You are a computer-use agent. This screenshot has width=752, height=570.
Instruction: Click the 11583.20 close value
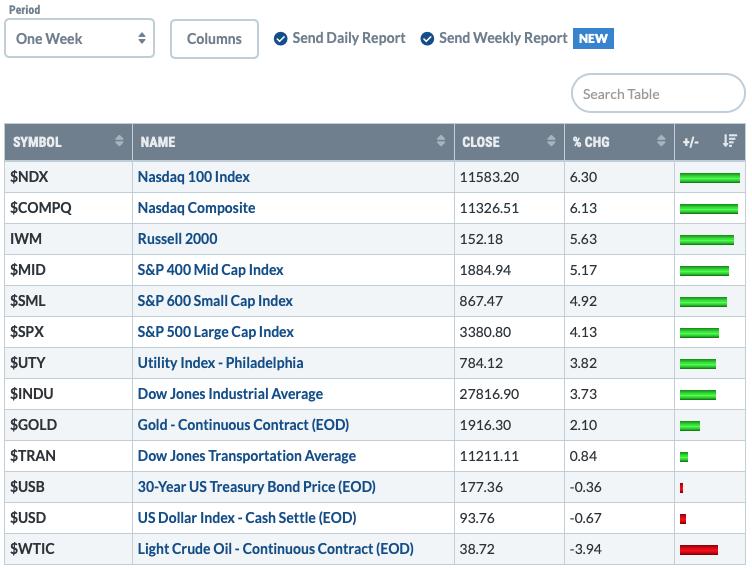pyautogui.click(x=489, y=177)
